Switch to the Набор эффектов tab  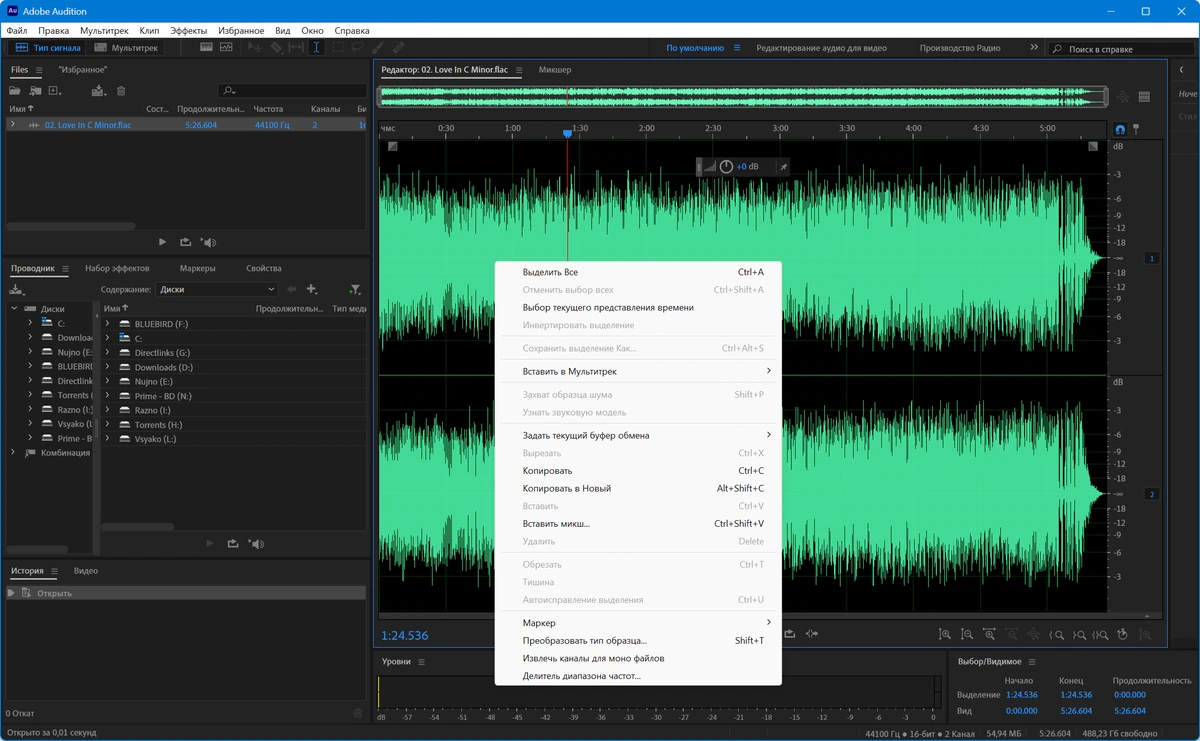point(117,268)
